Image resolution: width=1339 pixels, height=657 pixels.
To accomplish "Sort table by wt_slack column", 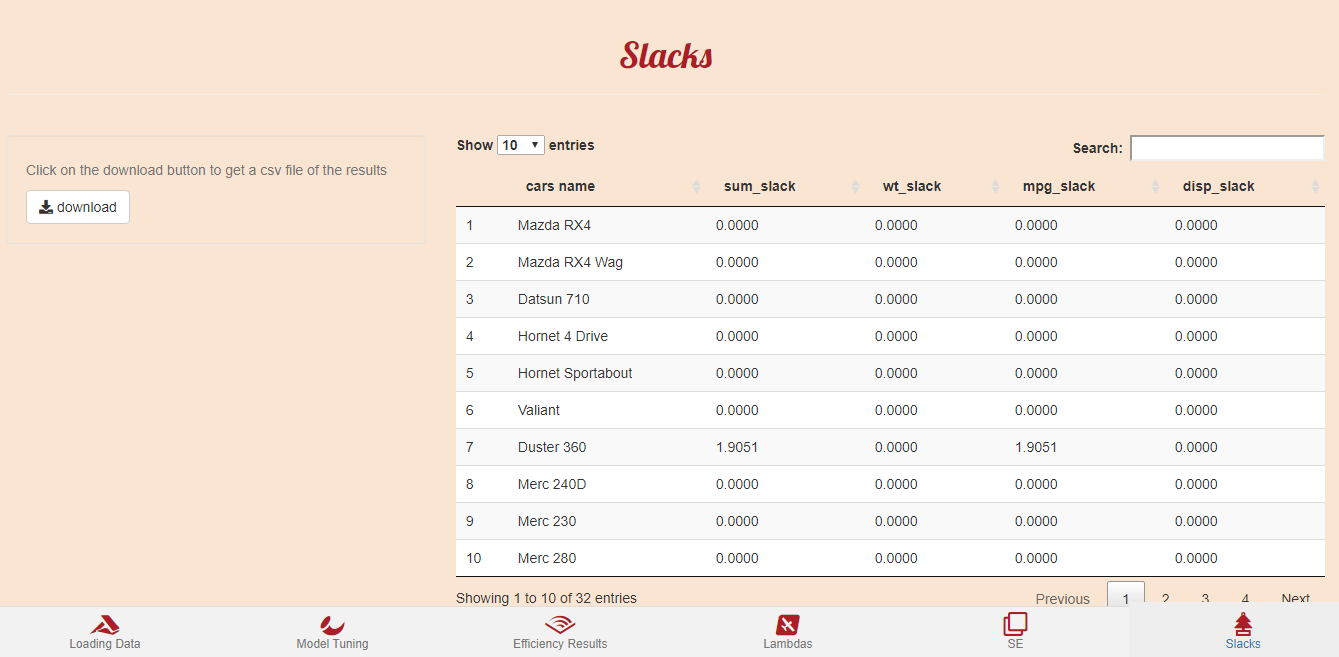I will pyautogui.click(x=911, y=186).
